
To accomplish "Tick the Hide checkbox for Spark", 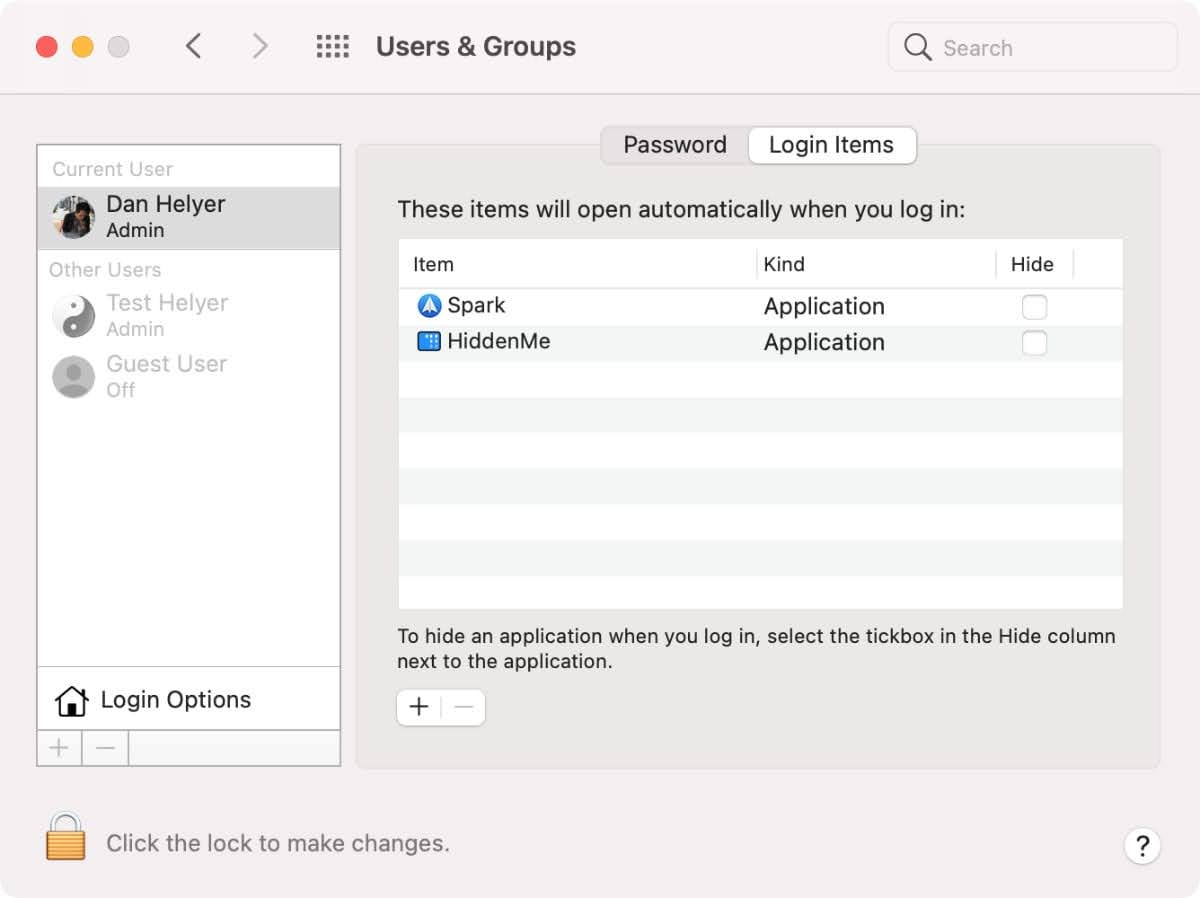I will point(1034,307).
